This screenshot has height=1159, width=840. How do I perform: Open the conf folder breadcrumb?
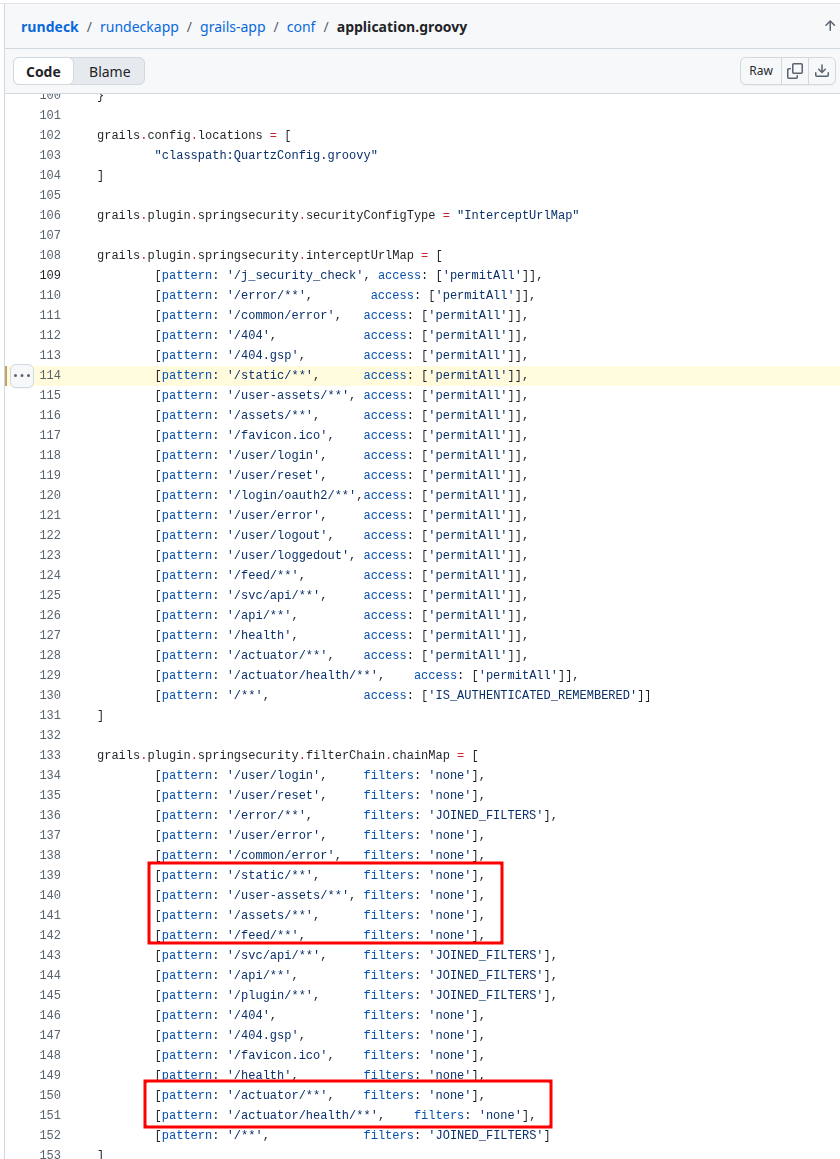[301, 27]
